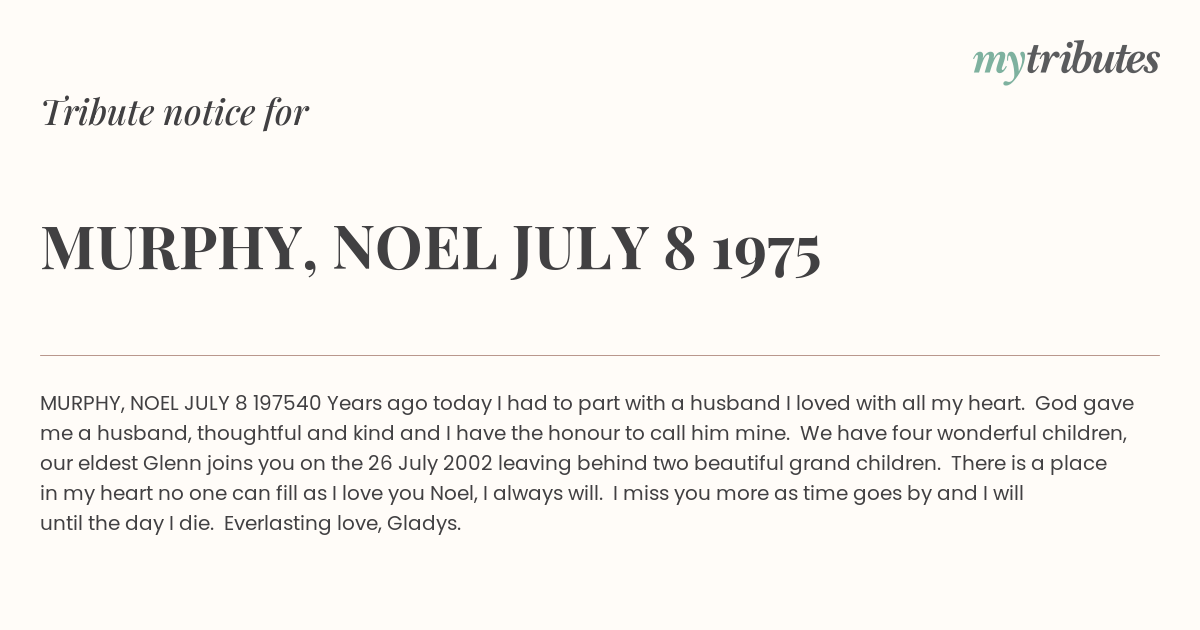Click the word NOEL in the large title
Image resolution: width=1200 pixels, height=630 pixels.
pyautogui.click(x=414, y=249)
